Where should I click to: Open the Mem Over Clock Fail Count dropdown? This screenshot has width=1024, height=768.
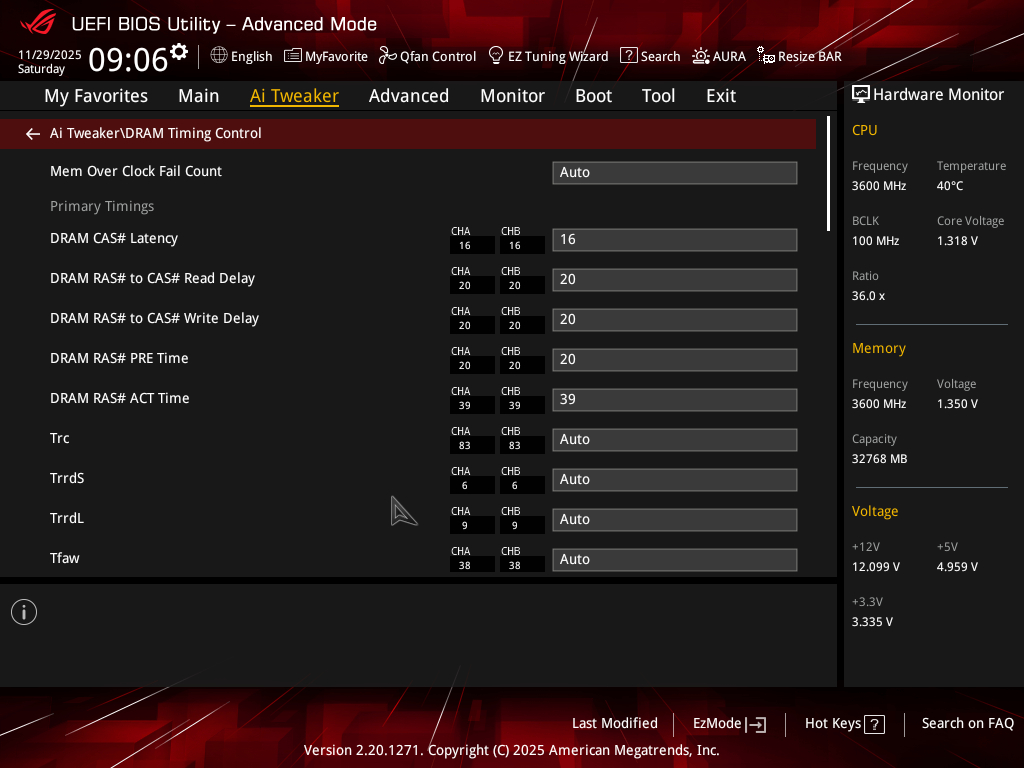click(x=674, y=172)
